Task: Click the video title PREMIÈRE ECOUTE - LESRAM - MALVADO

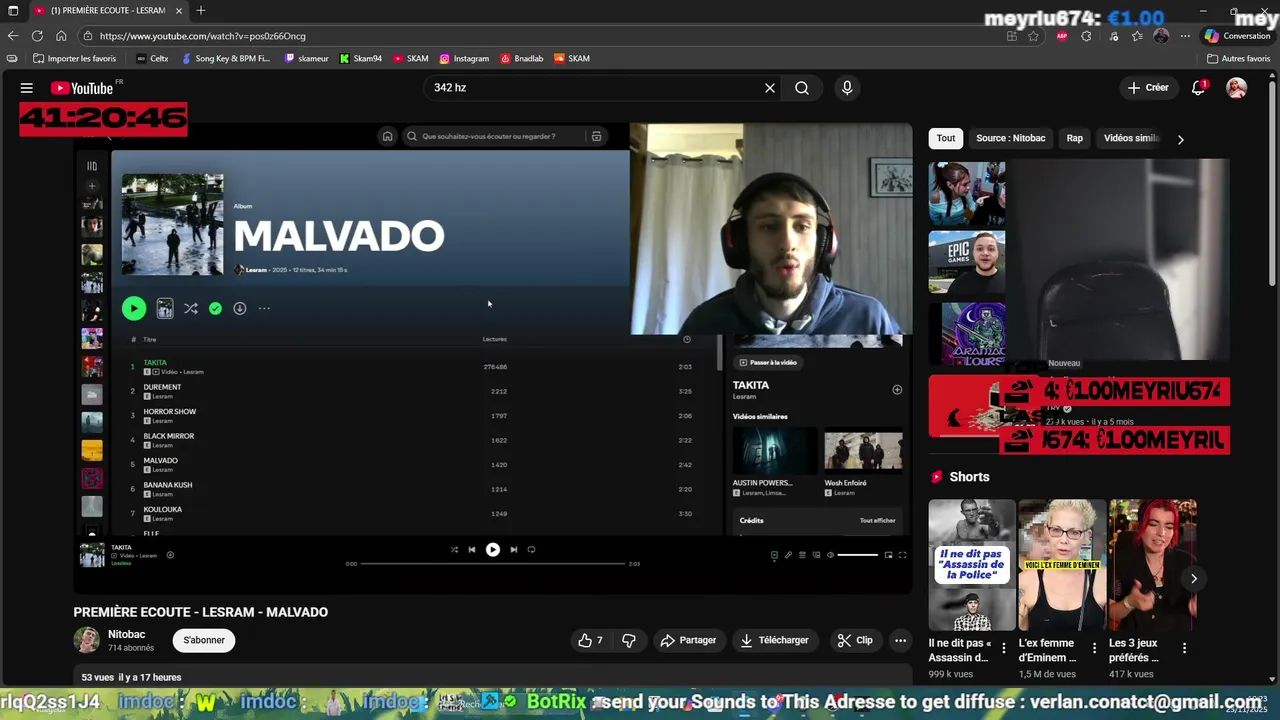Action: pos(200,612)
